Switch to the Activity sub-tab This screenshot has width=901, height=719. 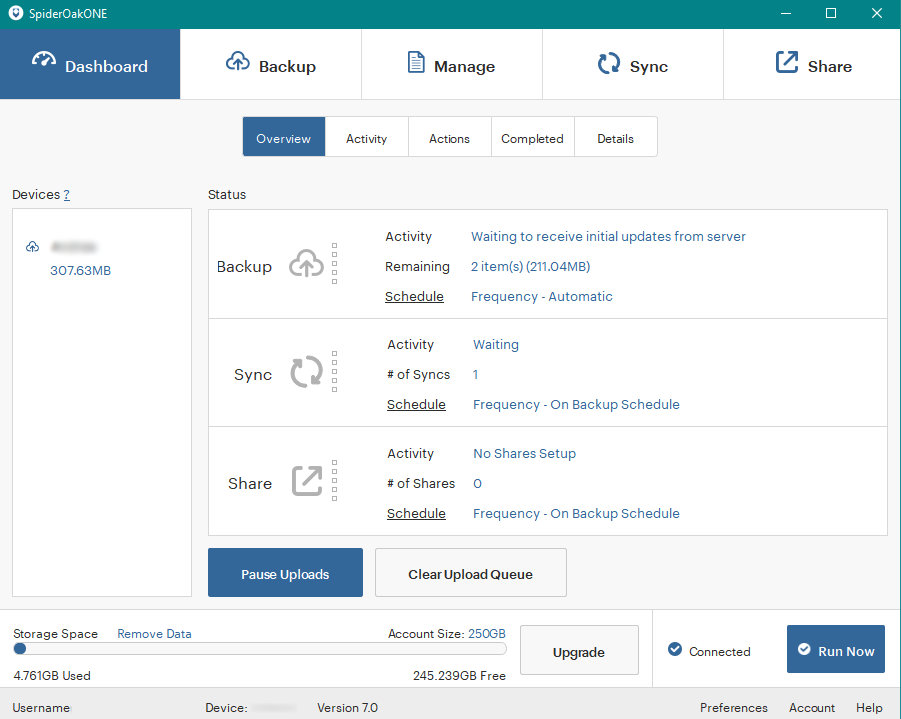pos(367,137)
